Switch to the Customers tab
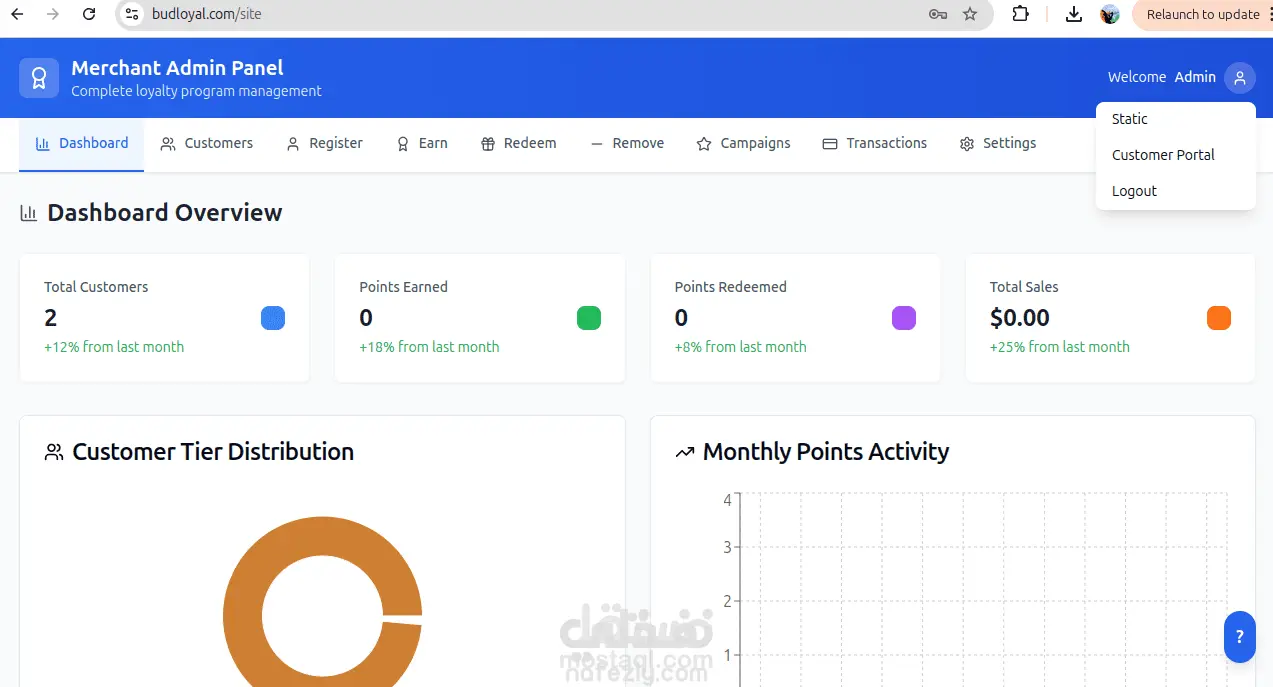Image resolution: width=1273 pixels, height=687 pixels. click(207, 143)
